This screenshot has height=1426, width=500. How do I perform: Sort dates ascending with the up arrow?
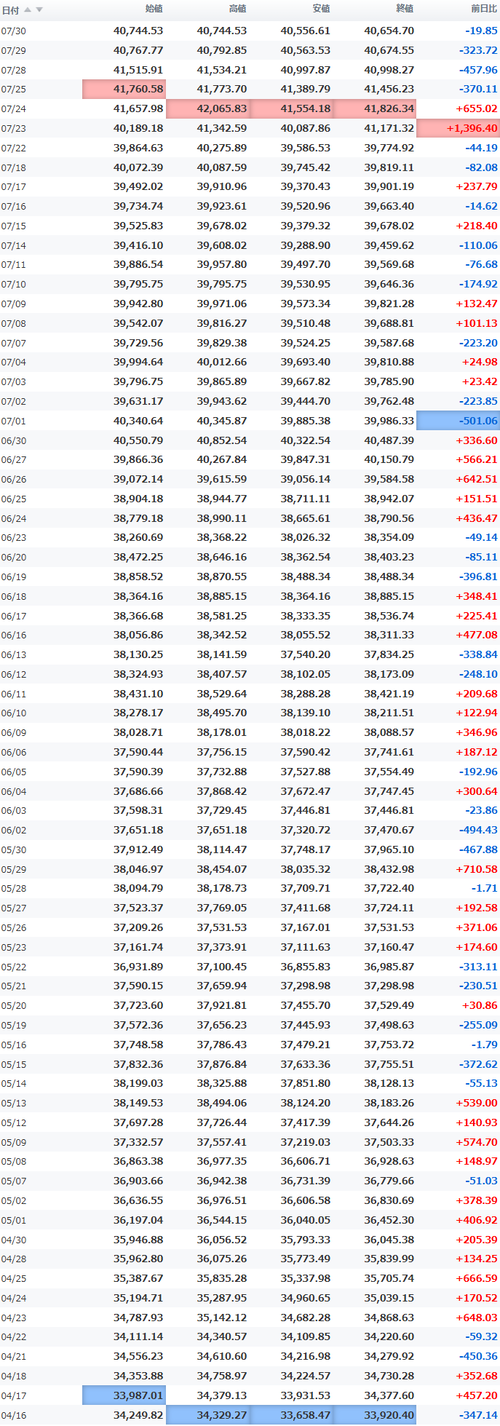27,10
